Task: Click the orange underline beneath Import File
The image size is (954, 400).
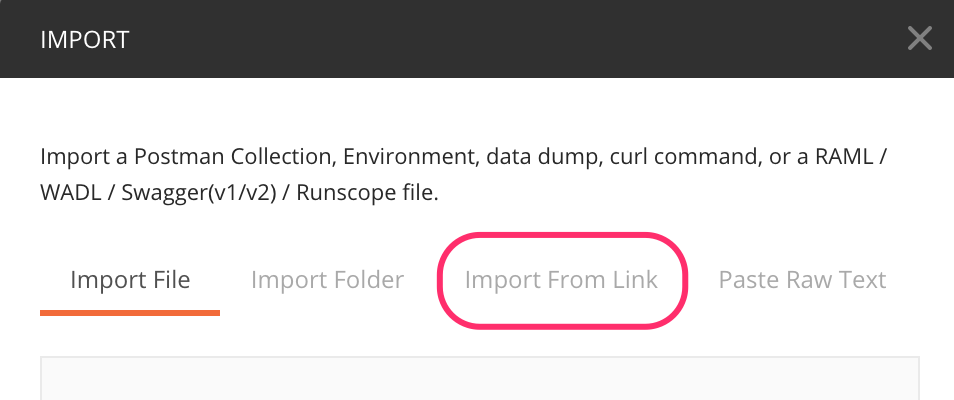Action: pos(130,313)
